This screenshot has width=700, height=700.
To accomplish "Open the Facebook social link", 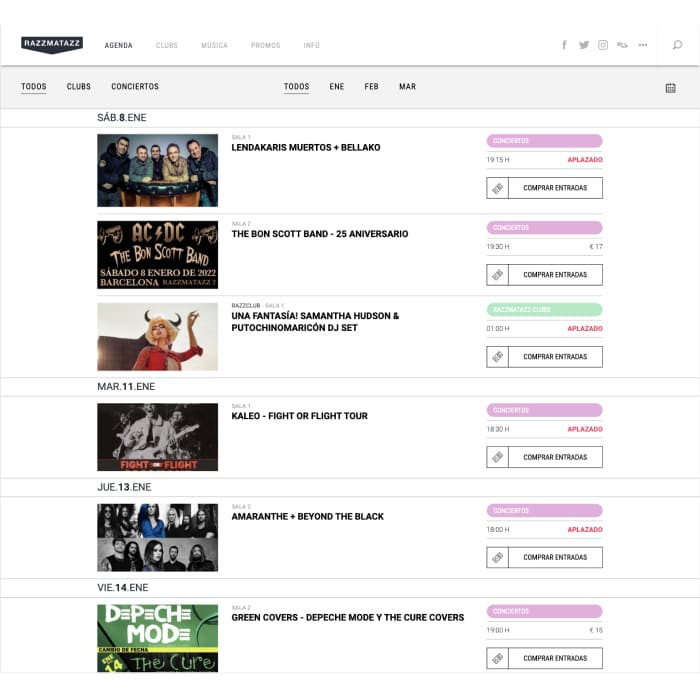I will (x=564, y=45).
